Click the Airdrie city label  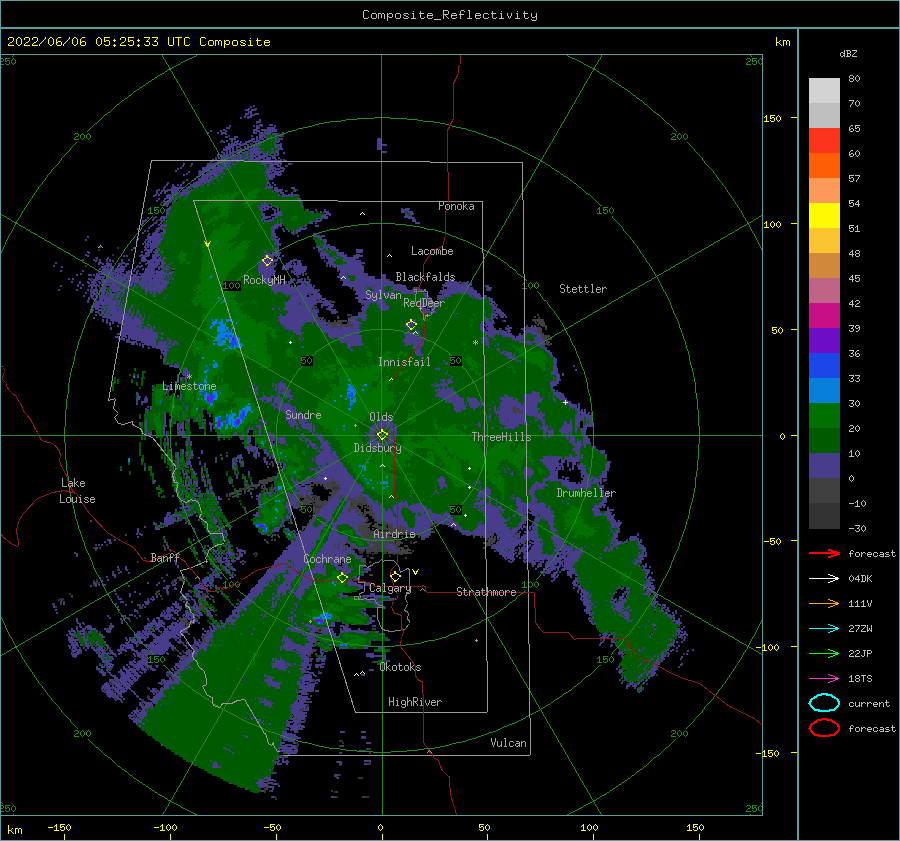point(394,534)
